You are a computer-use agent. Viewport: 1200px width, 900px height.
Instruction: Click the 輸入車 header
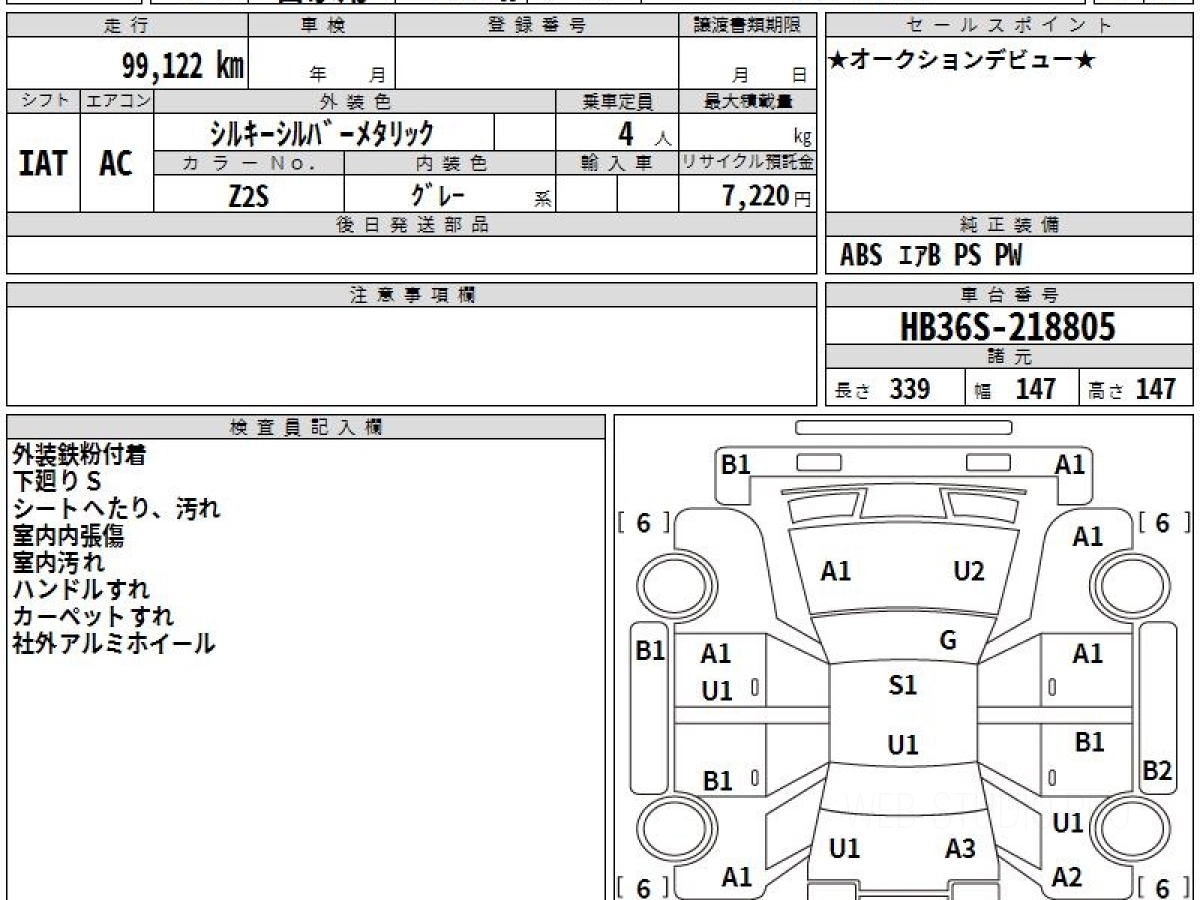point(617,163)
